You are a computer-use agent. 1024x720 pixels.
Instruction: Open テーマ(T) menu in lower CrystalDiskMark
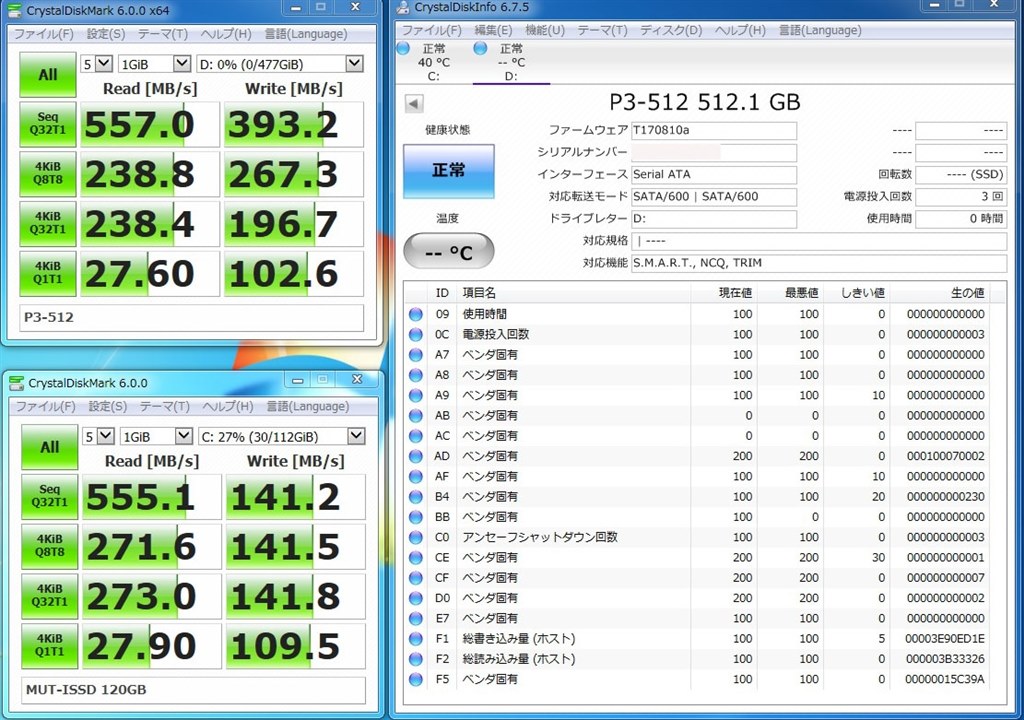tap(165, 406)
